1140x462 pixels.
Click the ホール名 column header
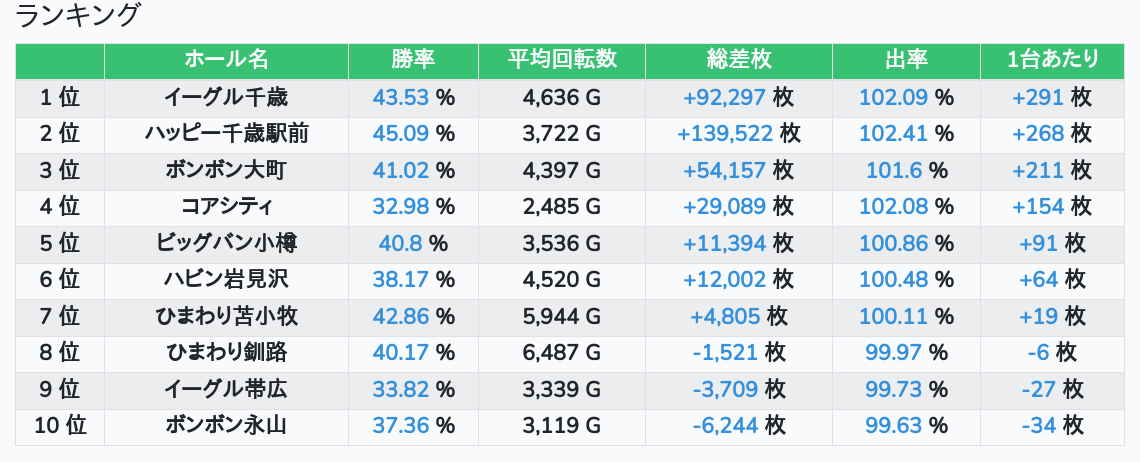226,60
